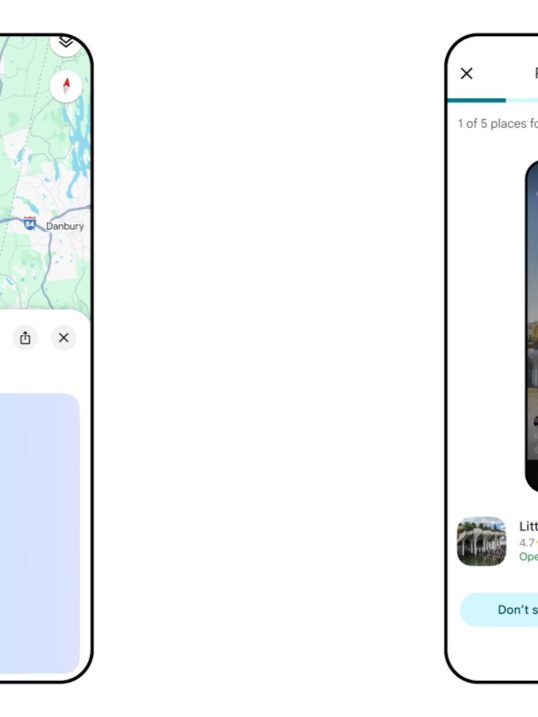
Task: Open the map layers button
Action: (x=66, y=43)
